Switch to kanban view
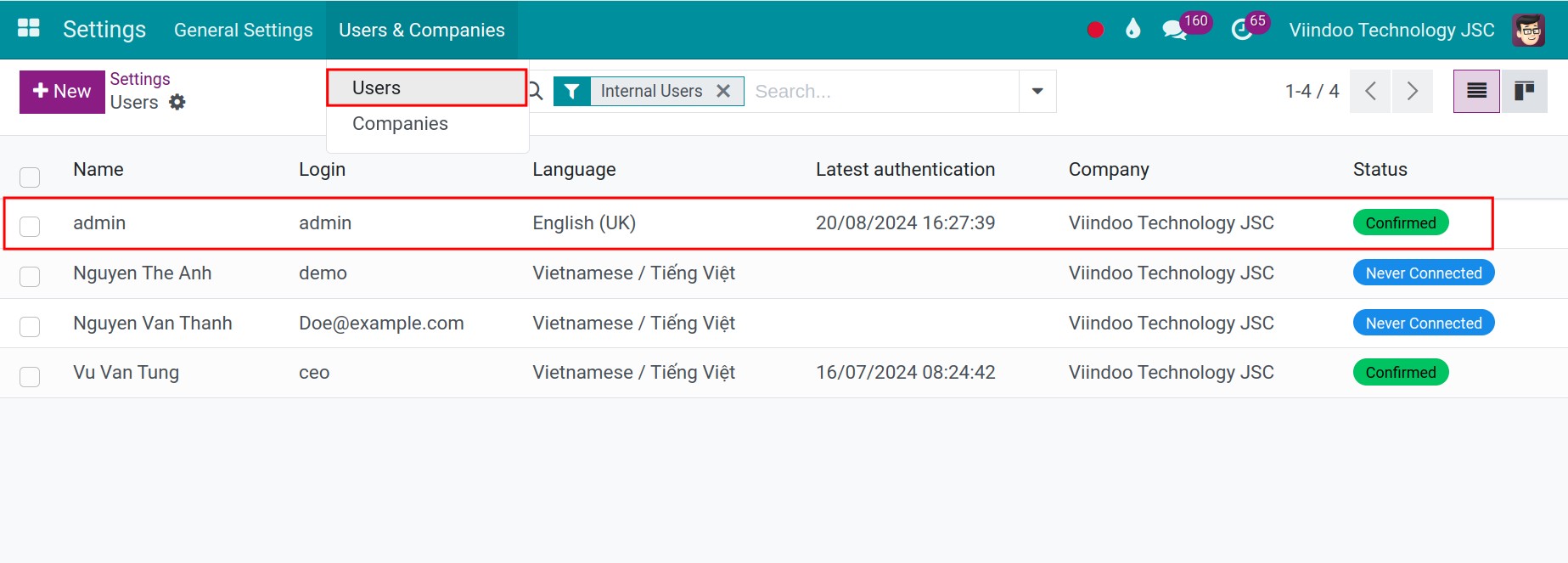The width and height of the screenshot is (1568, 563). pos(1525,91)
